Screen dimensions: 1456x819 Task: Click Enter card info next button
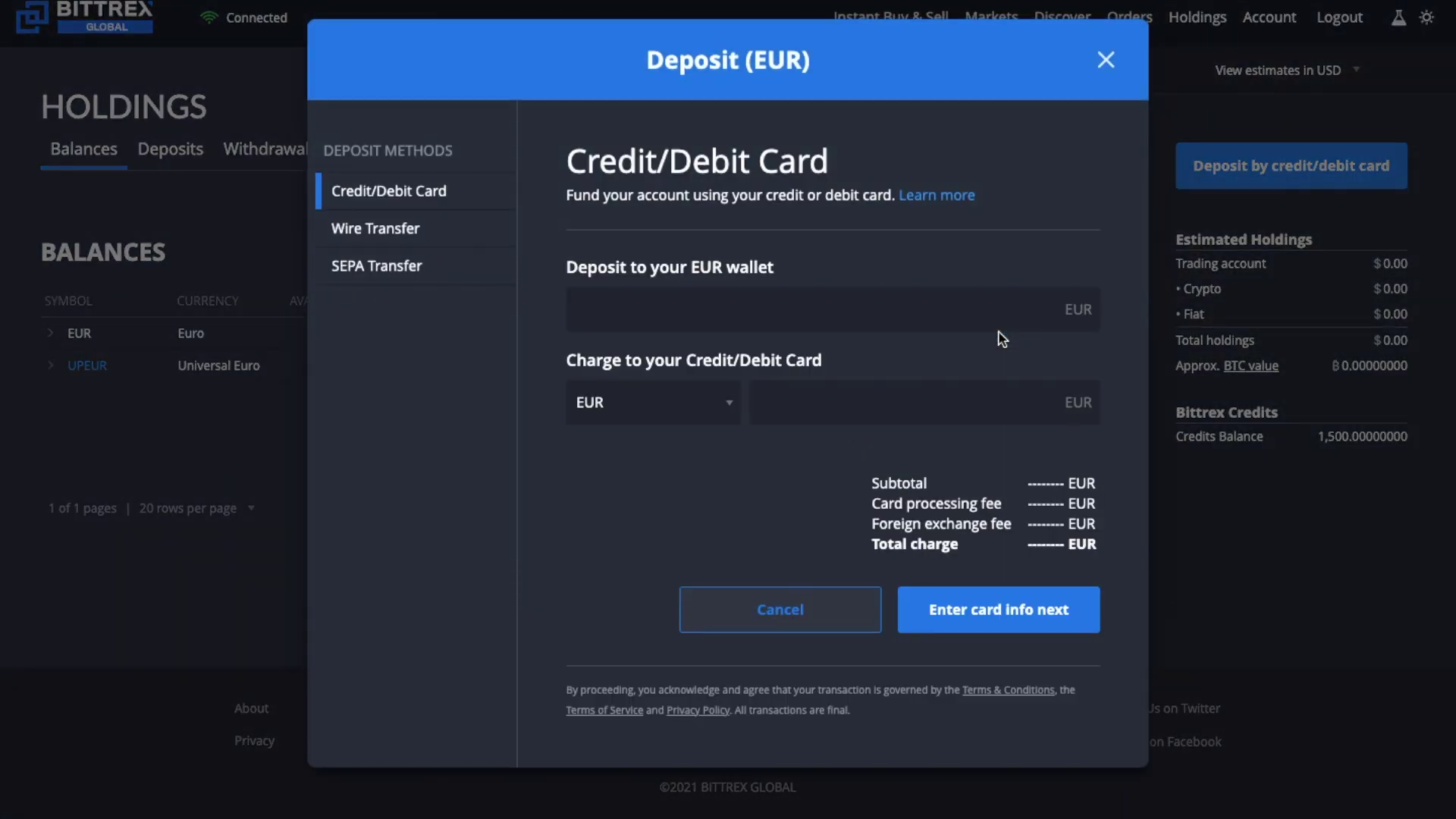pyautogui.click(x=998, y=610)
